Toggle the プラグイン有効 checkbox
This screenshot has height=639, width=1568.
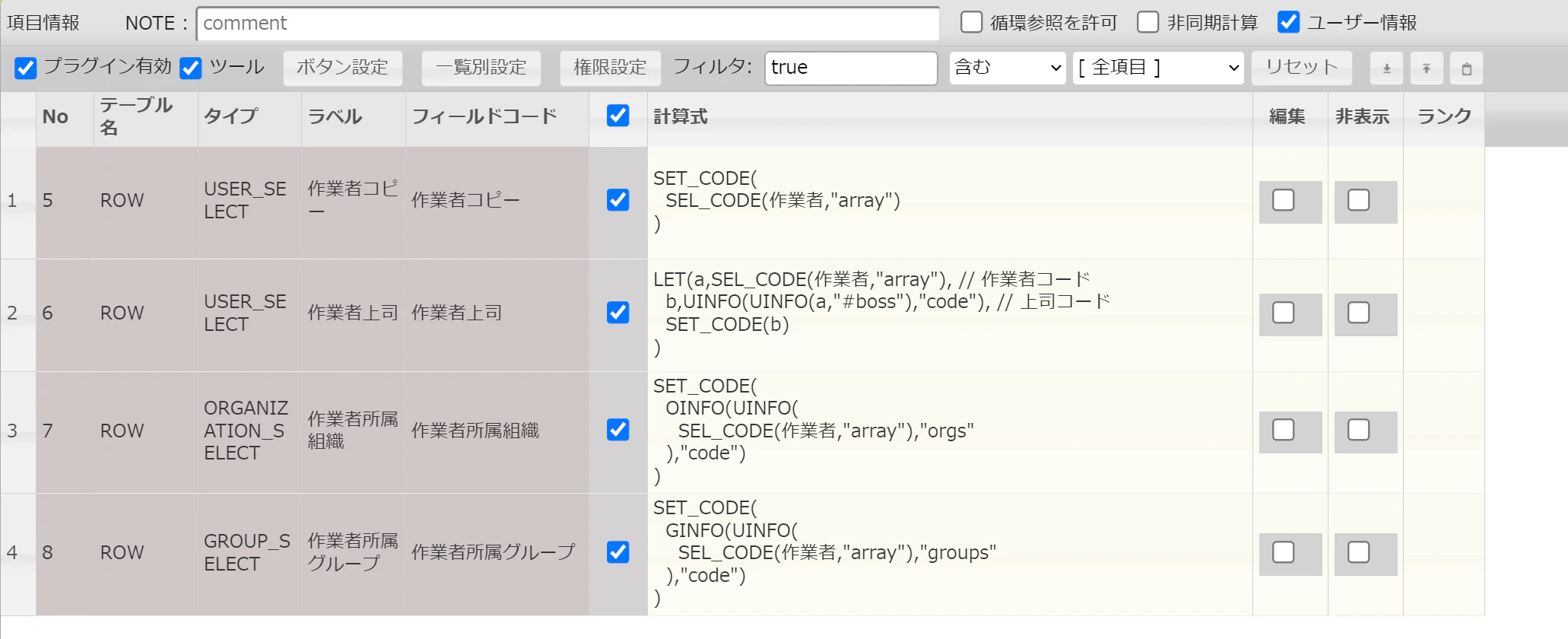point(26,68)
